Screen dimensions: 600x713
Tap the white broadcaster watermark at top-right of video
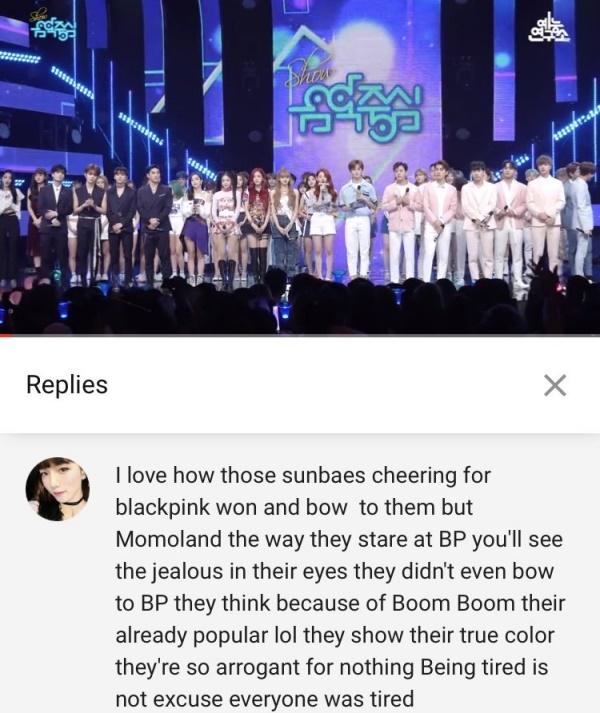(548, 27)
